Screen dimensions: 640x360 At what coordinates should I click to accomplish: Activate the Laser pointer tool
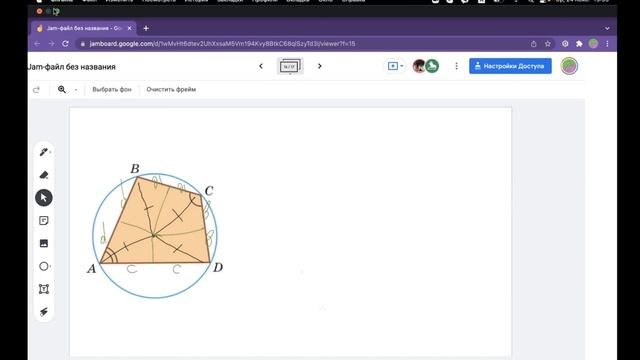pyautogui.click(x=44, y=312)
